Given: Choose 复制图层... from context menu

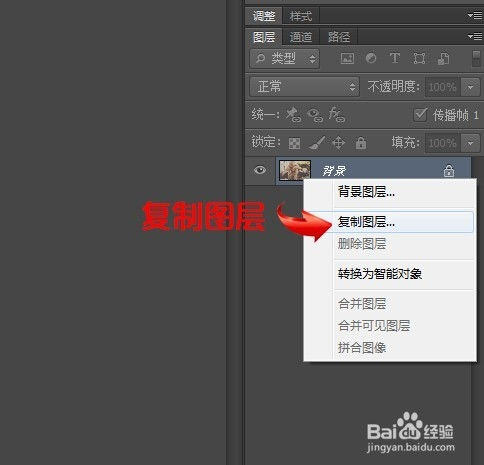Looking at the screenshot, I should (x=403, y=222).
